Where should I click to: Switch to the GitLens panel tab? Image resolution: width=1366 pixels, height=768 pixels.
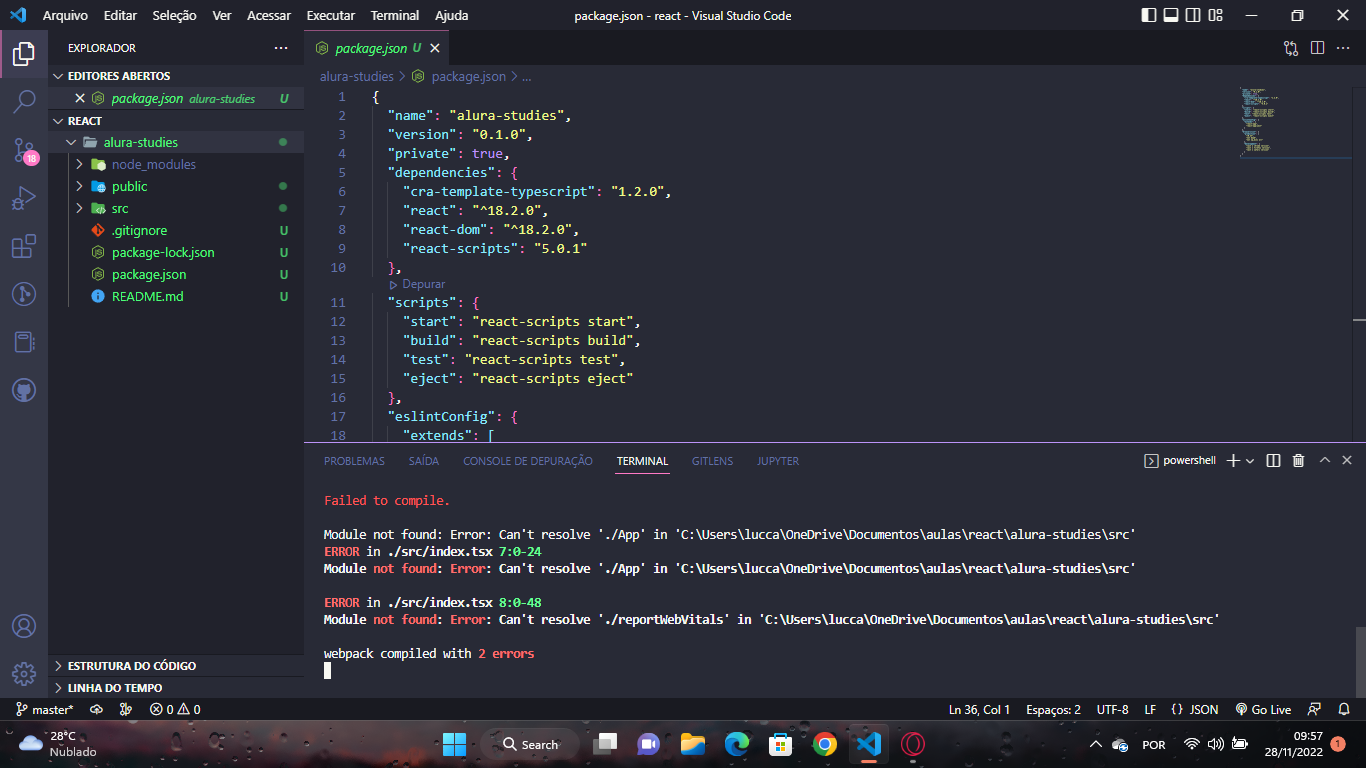(x=712, y=461)
